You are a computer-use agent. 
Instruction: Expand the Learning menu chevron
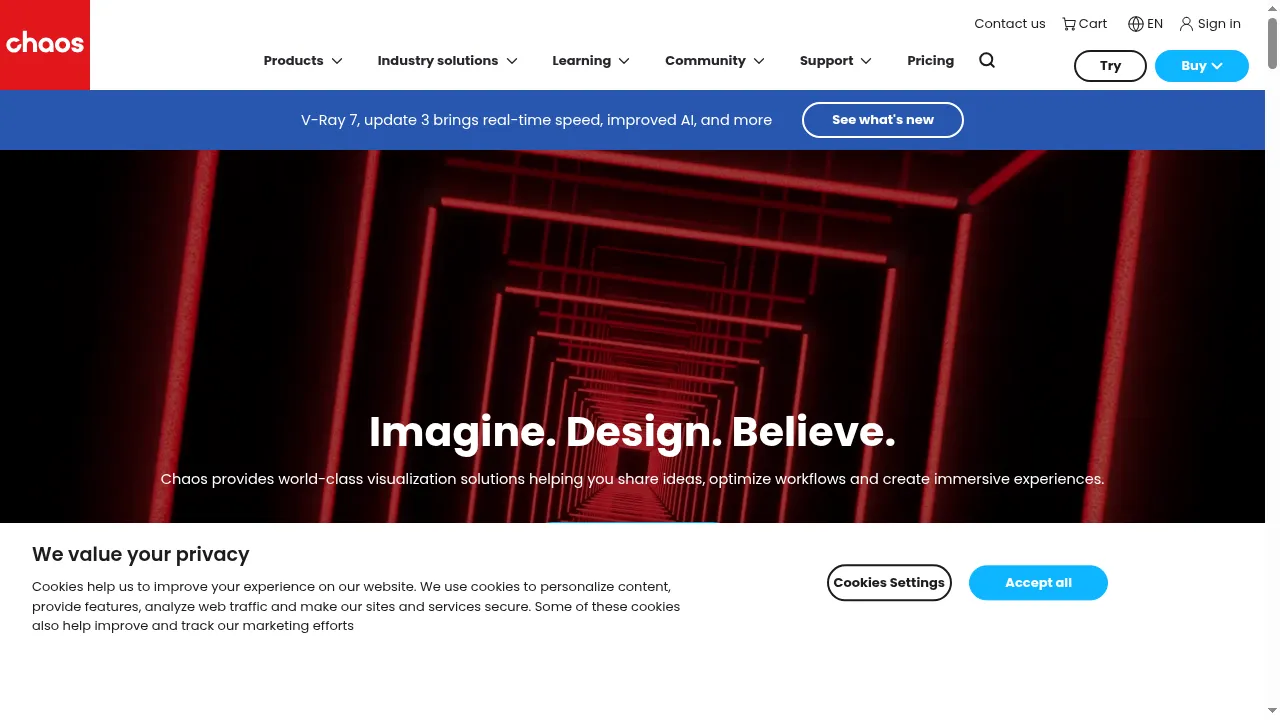[624, 61]
